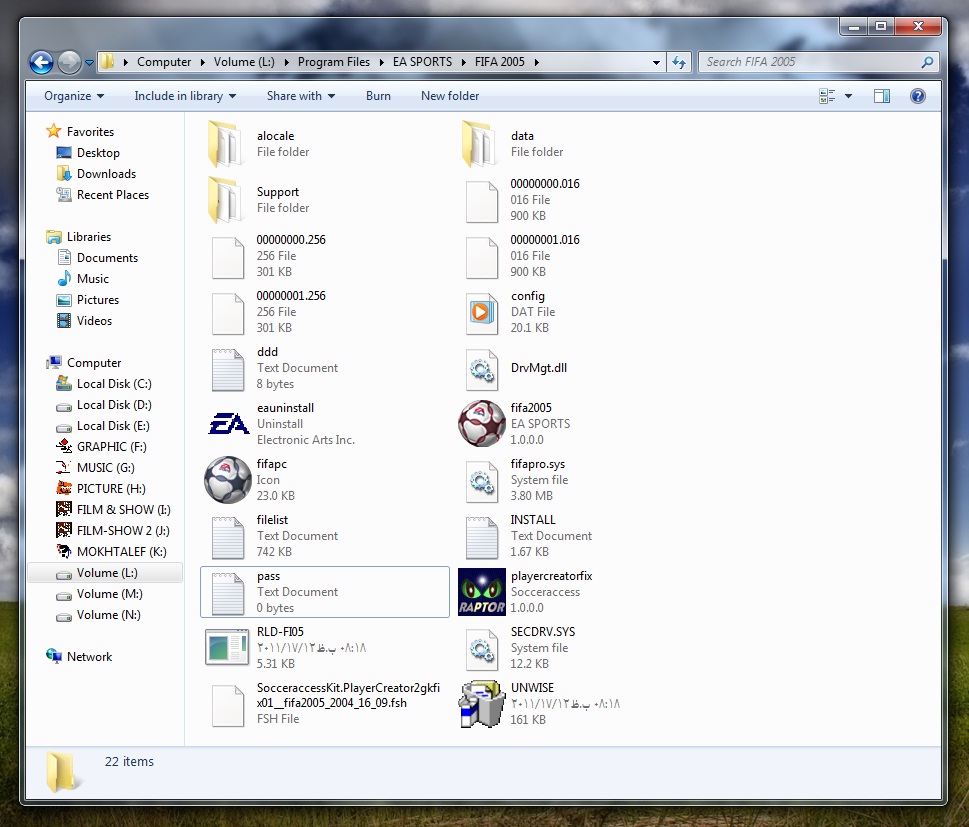Click the filelist text document icon
The height and width of the screenshot is (827, 969).
pos(227,536)
